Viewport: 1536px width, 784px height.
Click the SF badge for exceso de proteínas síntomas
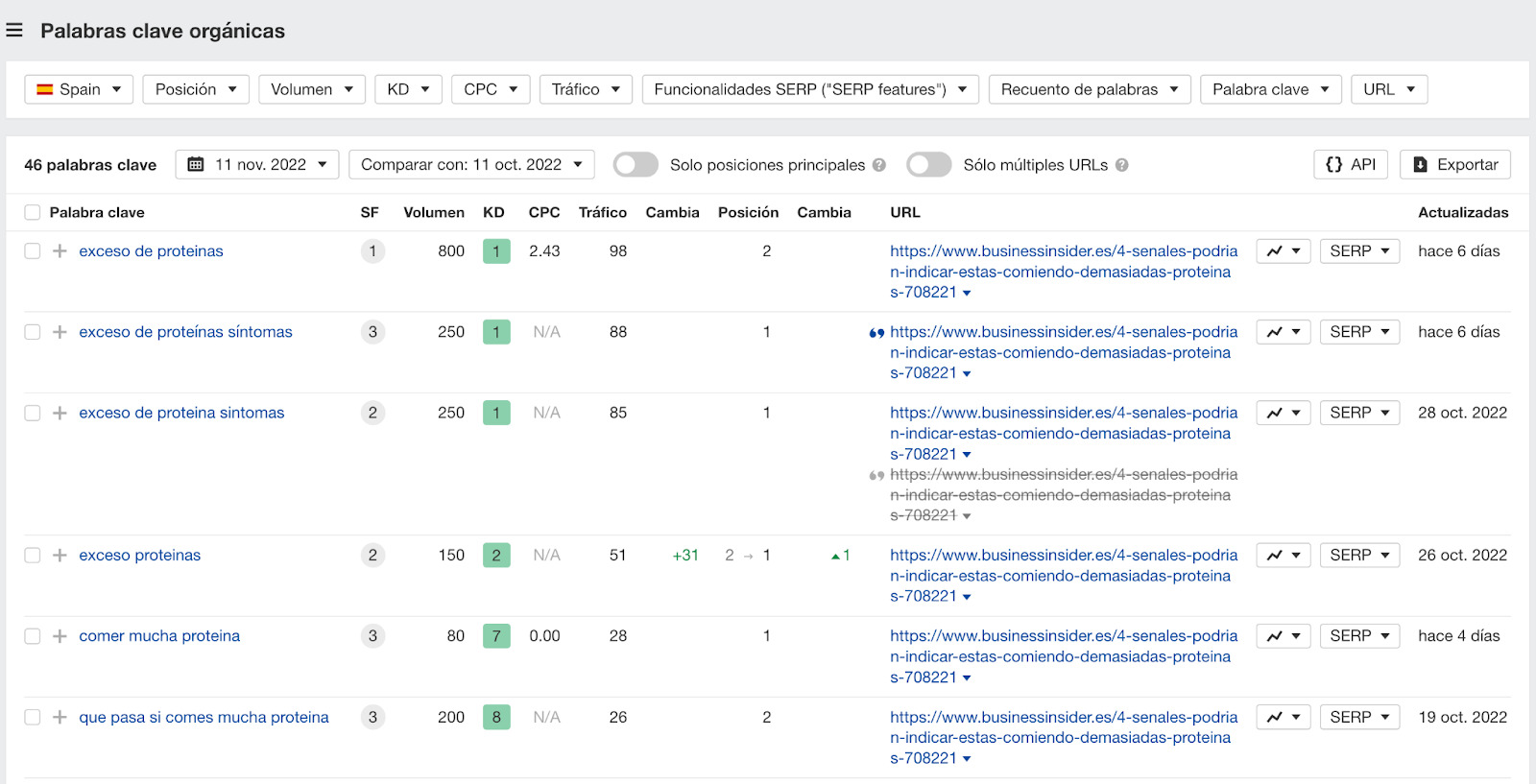pos(372,332)
